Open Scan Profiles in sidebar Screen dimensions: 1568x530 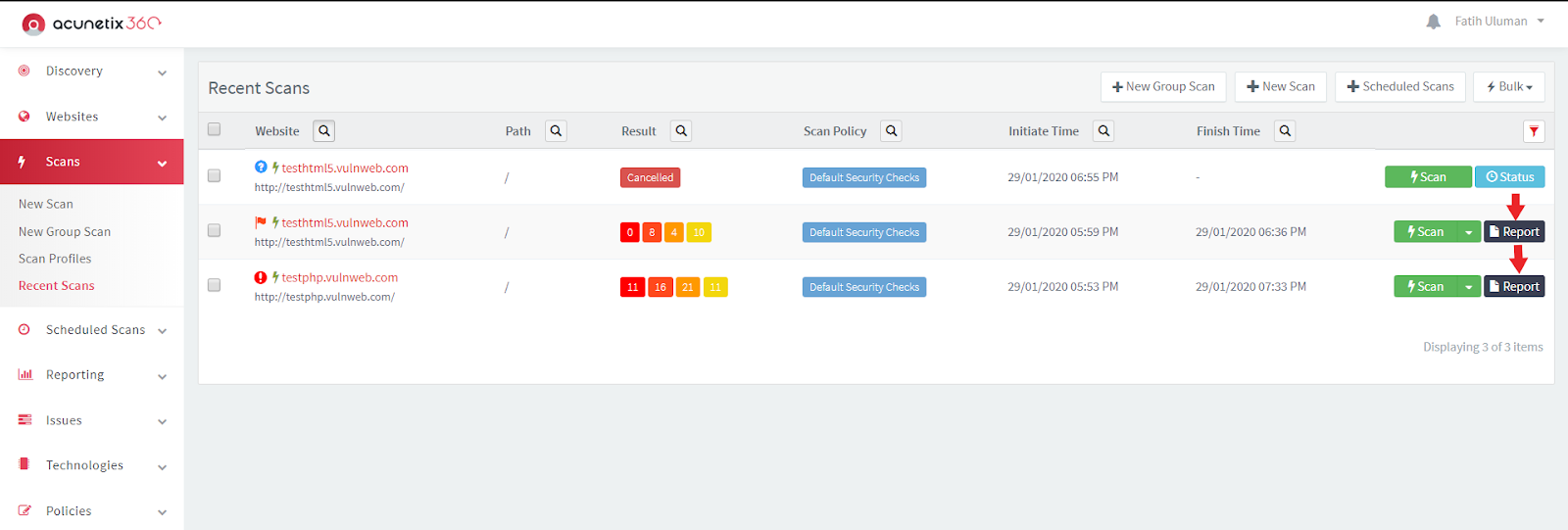click(55, 259)
